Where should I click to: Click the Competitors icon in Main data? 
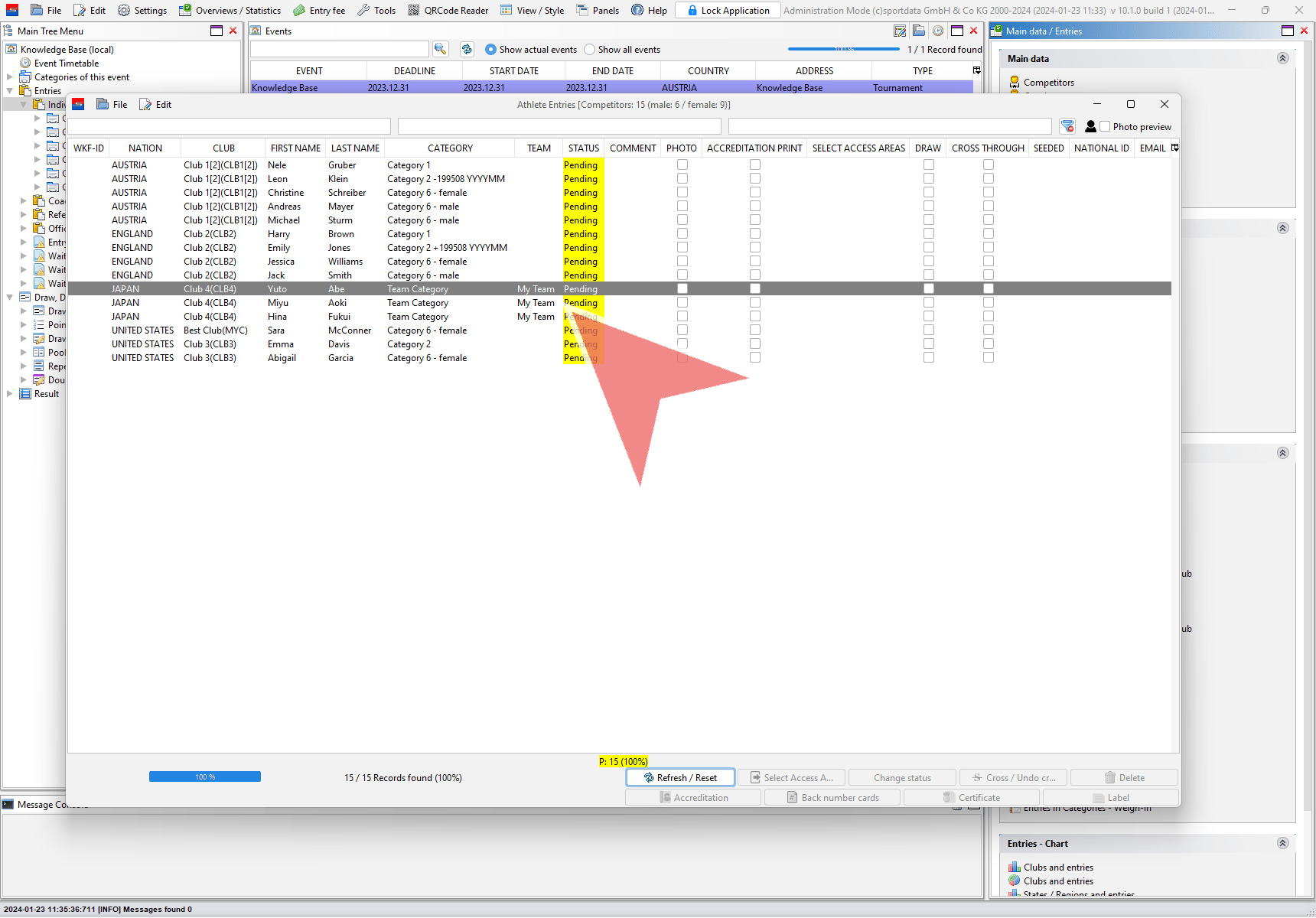click(1015, 82)
